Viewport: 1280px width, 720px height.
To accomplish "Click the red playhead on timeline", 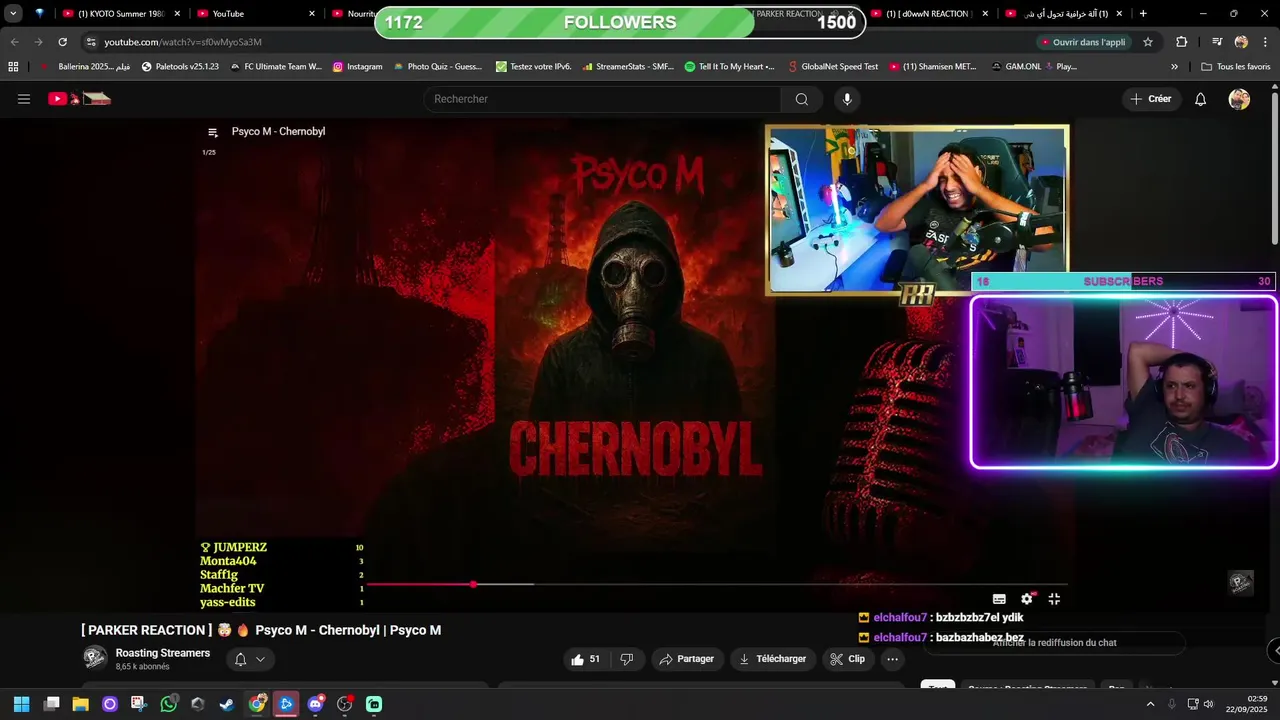I will (473, 584).
